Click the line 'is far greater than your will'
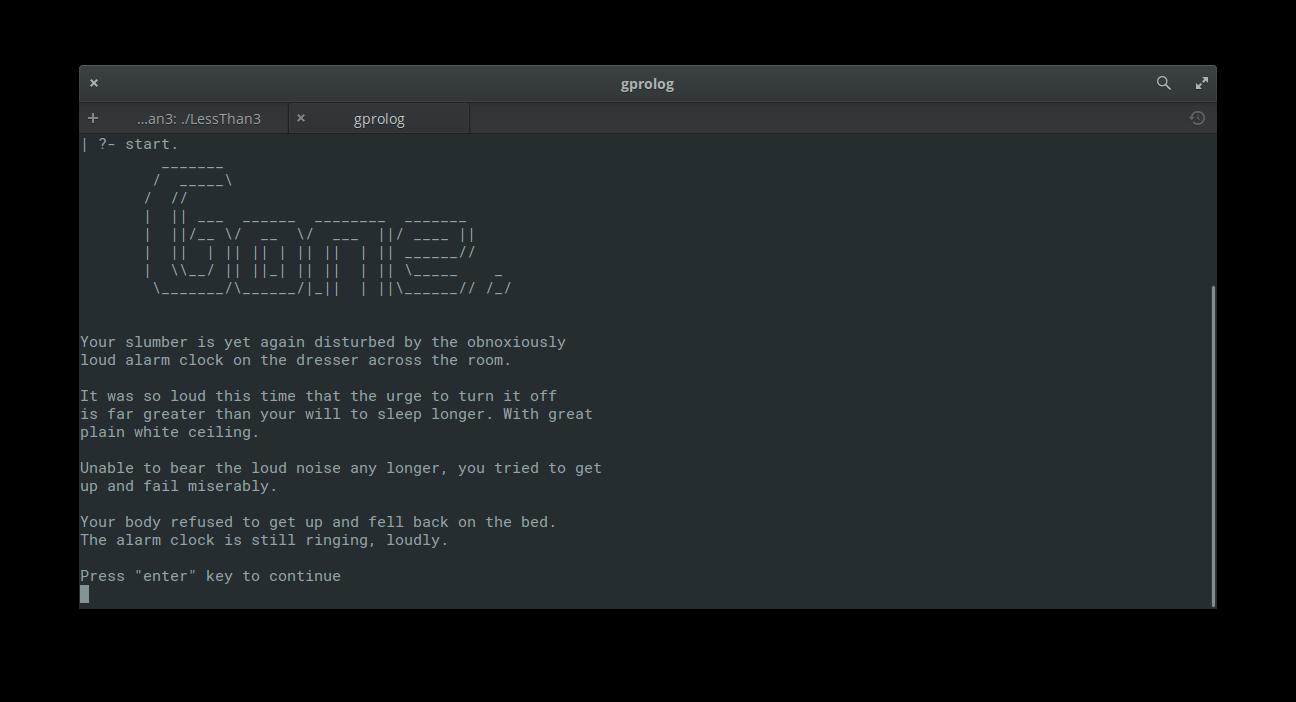The width and height of the screenshot is (1296, 702). click(336, 414)
